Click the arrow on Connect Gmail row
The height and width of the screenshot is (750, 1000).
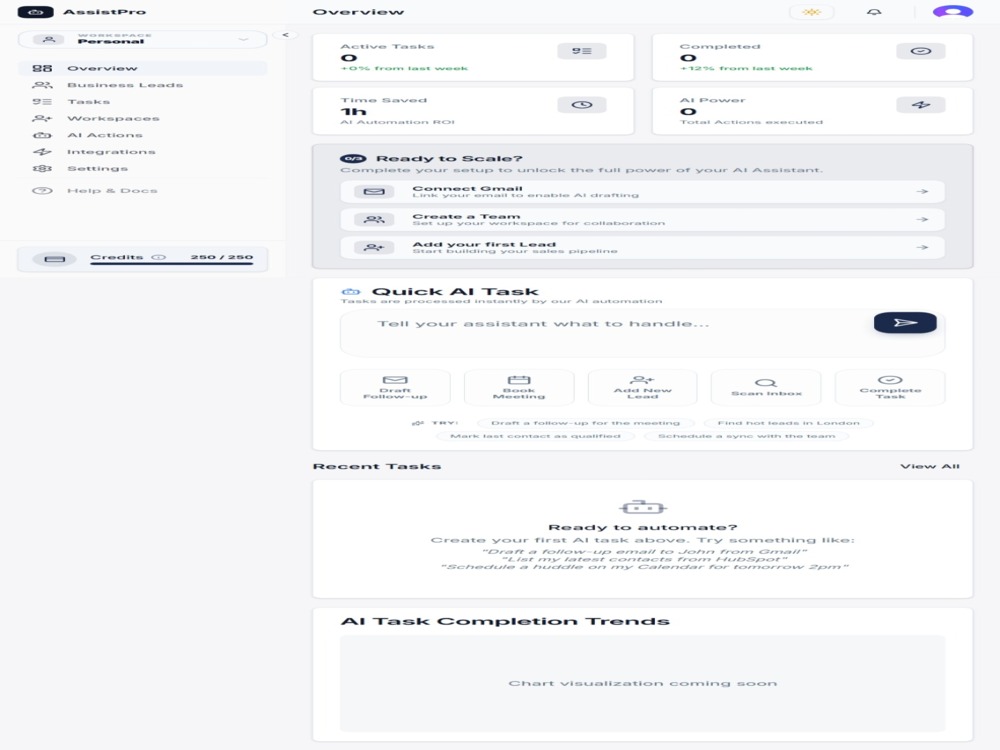pos(922,191)
